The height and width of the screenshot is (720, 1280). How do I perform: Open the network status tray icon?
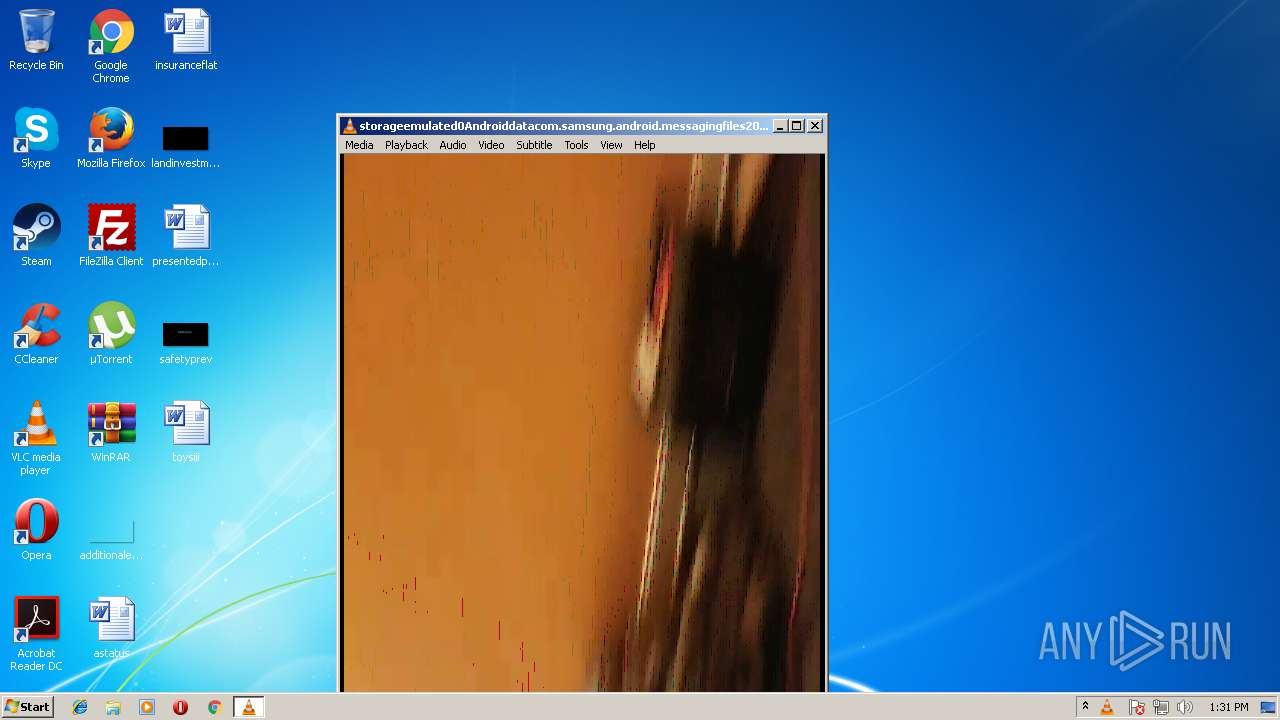[1161, 707]
